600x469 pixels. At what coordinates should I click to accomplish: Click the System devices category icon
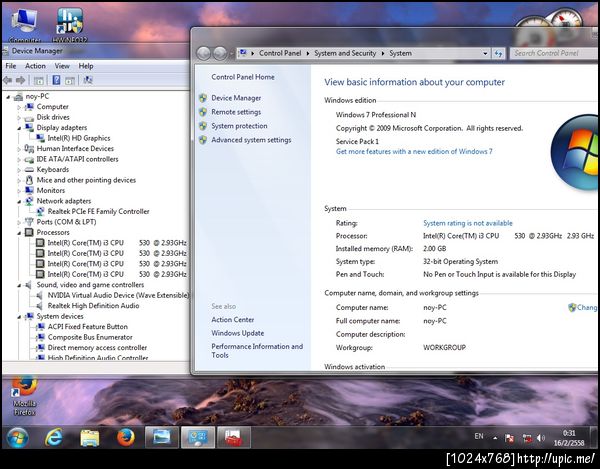click(29, 316)
